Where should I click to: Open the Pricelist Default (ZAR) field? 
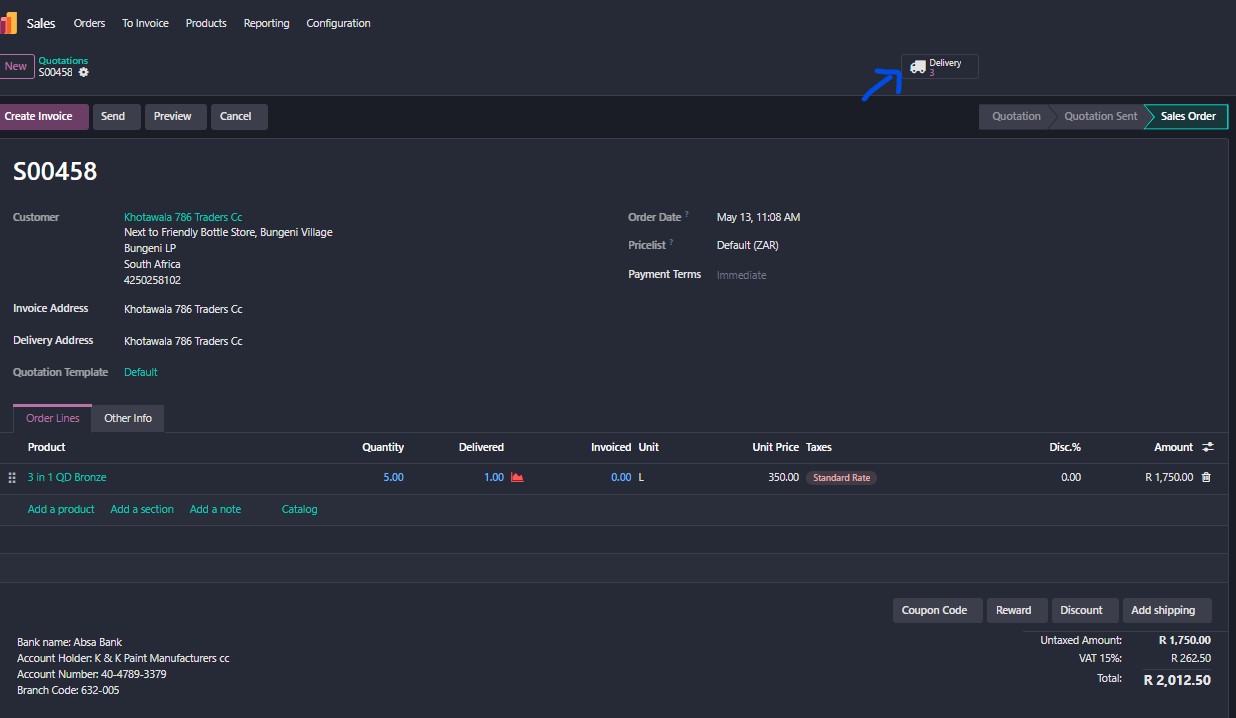point(747,245)
